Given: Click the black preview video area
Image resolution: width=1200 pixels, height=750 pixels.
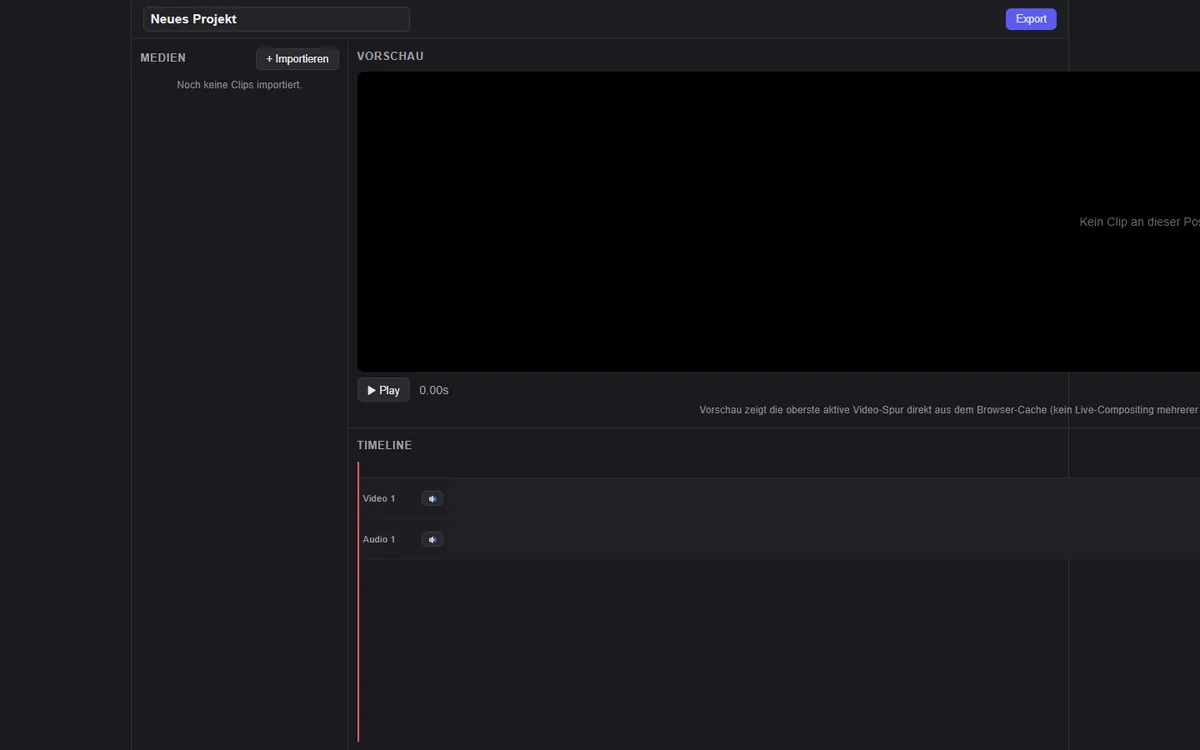Looking at the screenshot, I should pos(778,222).
